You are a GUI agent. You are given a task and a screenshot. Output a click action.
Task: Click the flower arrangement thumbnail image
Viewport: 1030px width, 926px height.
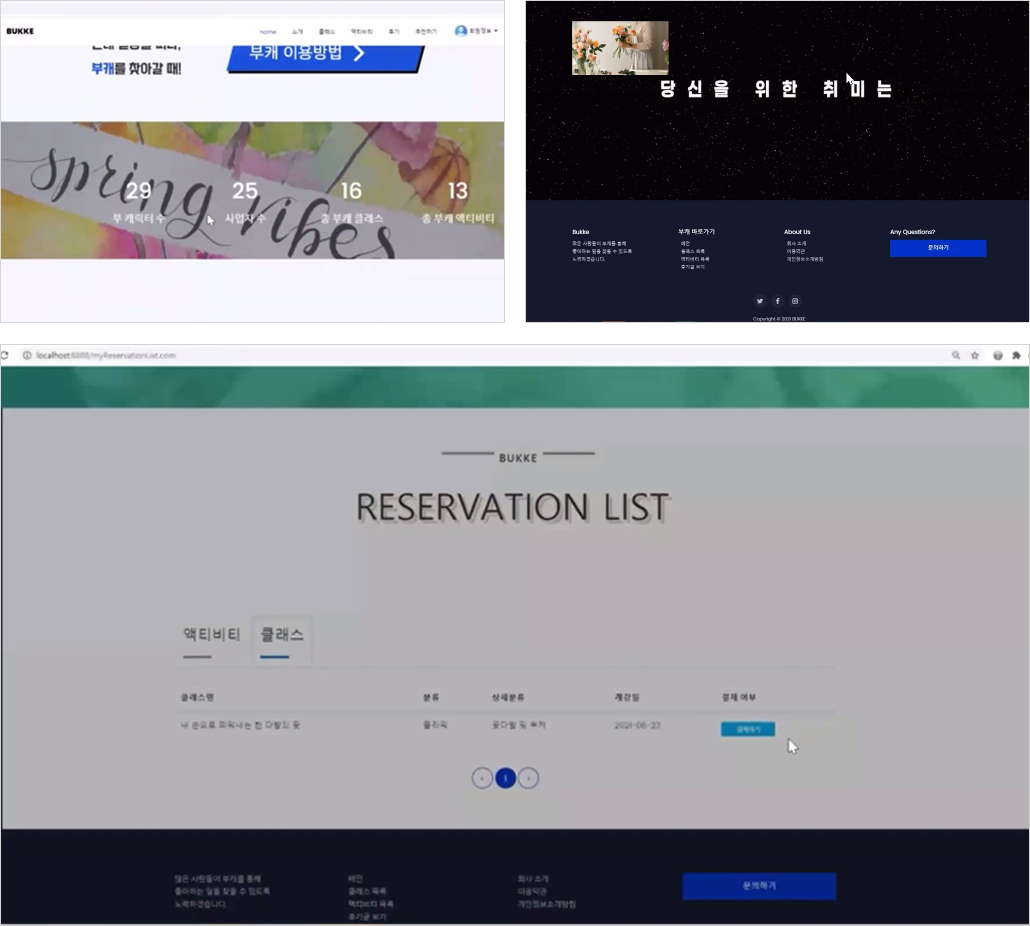tap(620, 48)
